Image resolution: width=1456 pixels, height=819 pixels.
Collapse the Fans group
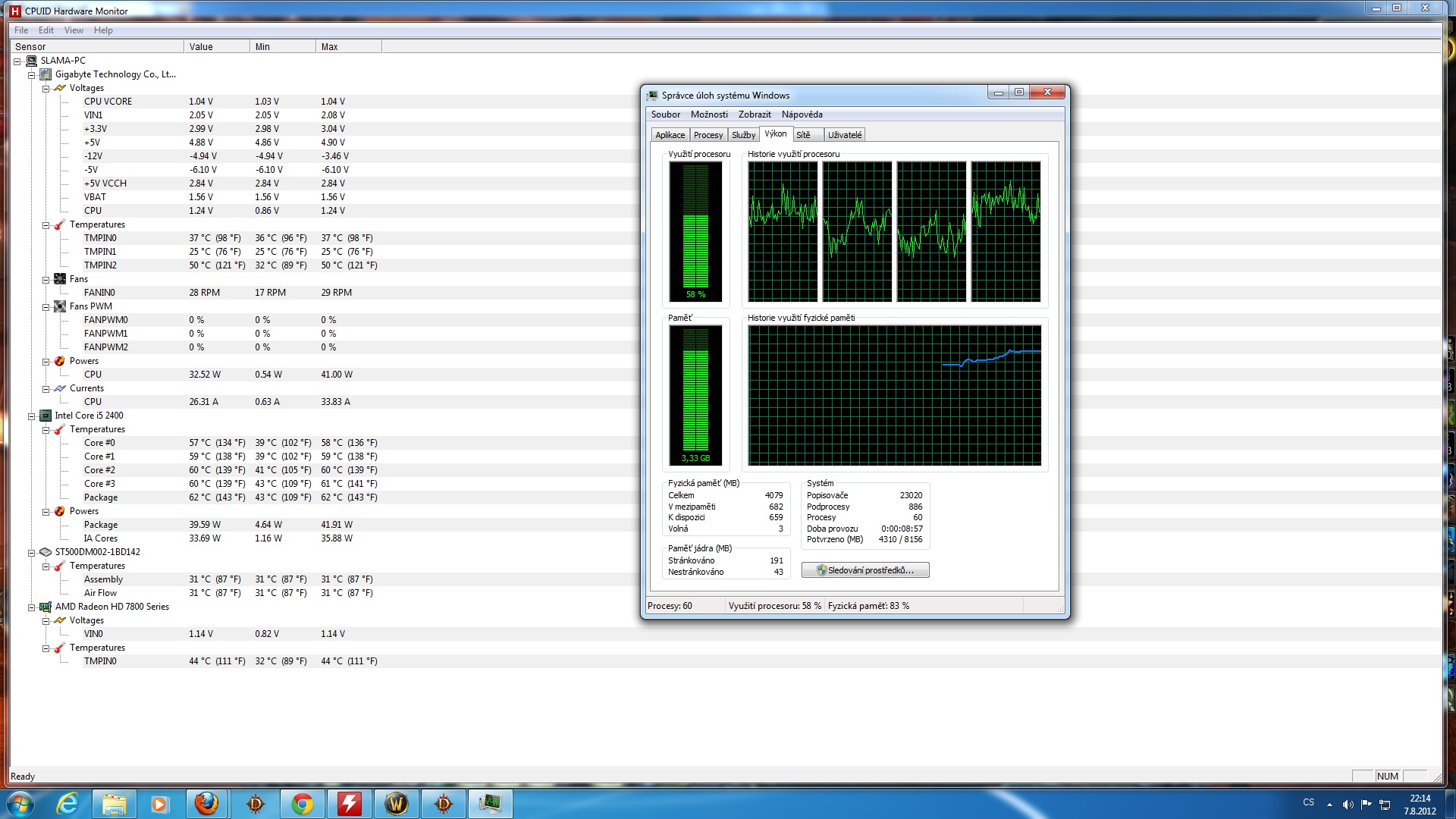45,280
